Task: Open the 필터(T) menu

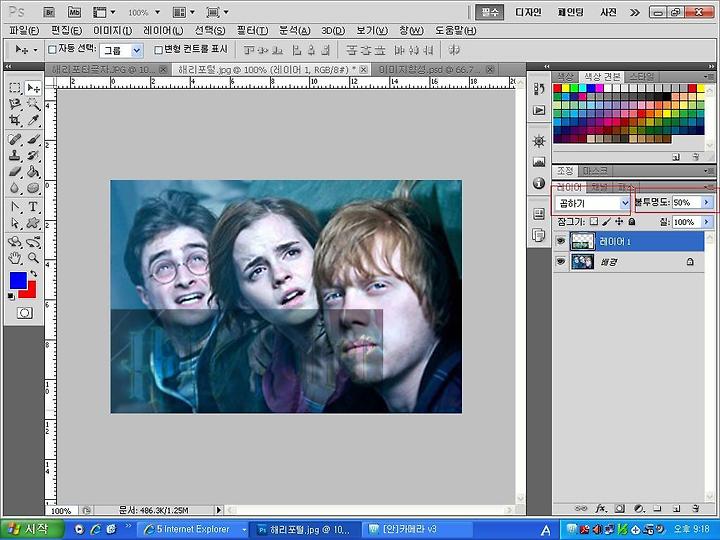Action: click(x=252, y=31)
